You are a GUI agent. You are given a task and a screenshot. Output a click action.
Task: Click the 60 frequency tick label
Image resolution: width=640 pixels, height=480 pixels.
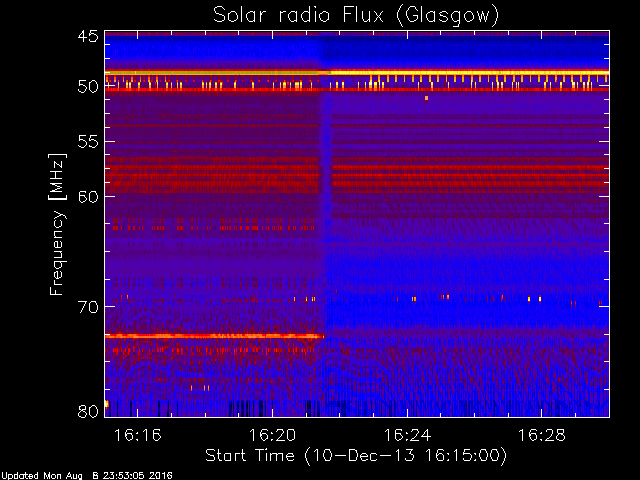(88, 197)
